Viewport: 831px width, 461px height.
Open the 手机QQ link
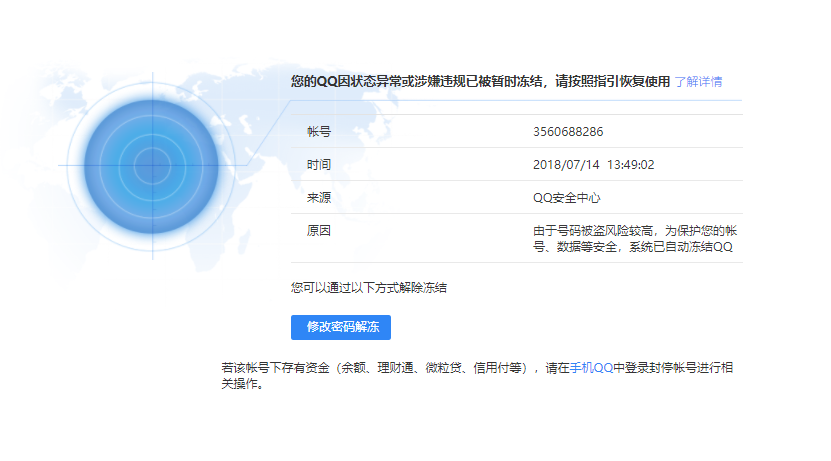pyautogui.click(x=591, y=367)
